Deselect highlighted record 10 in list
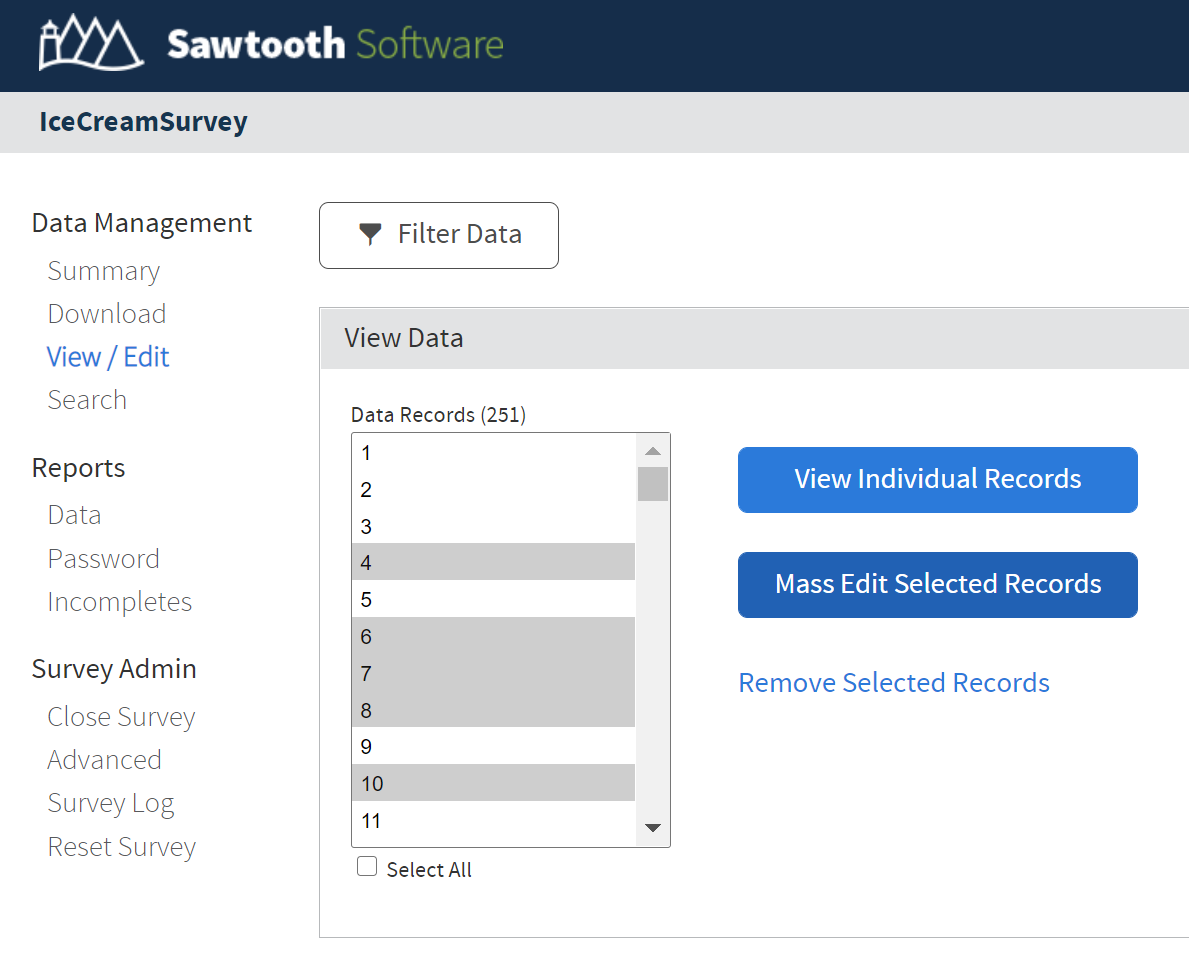Image resolution: width=1189 pixels, height=965 pixels. 493,783
